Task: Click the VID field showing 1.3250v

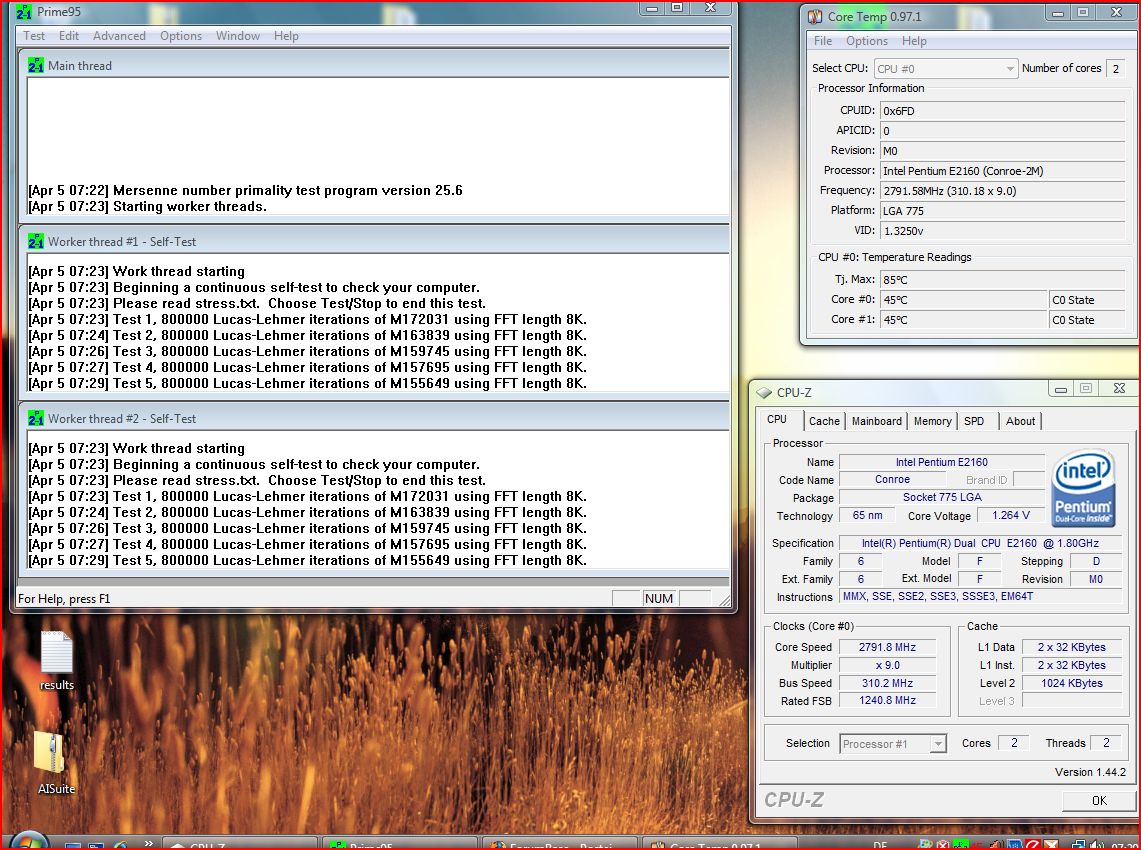Action: click(x=1003, y=231)
